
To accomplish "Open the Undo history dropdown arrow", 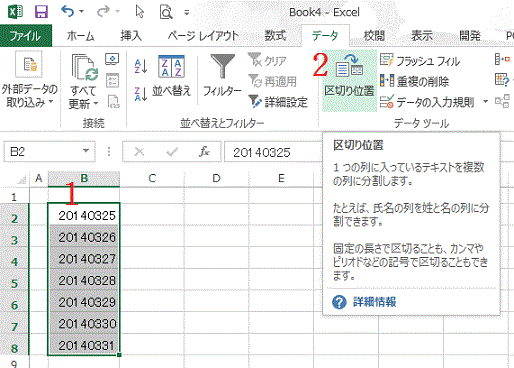I will [x=81, y=12].
